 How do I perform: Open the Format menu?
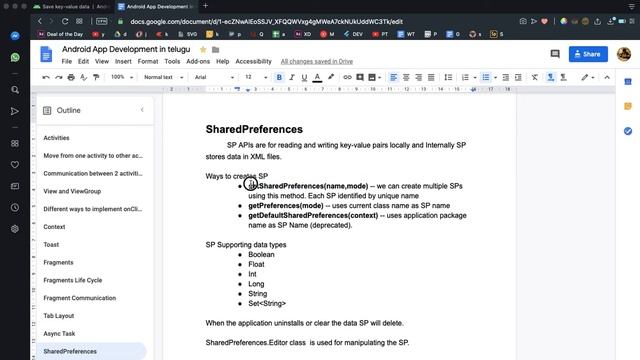[148, 61]
